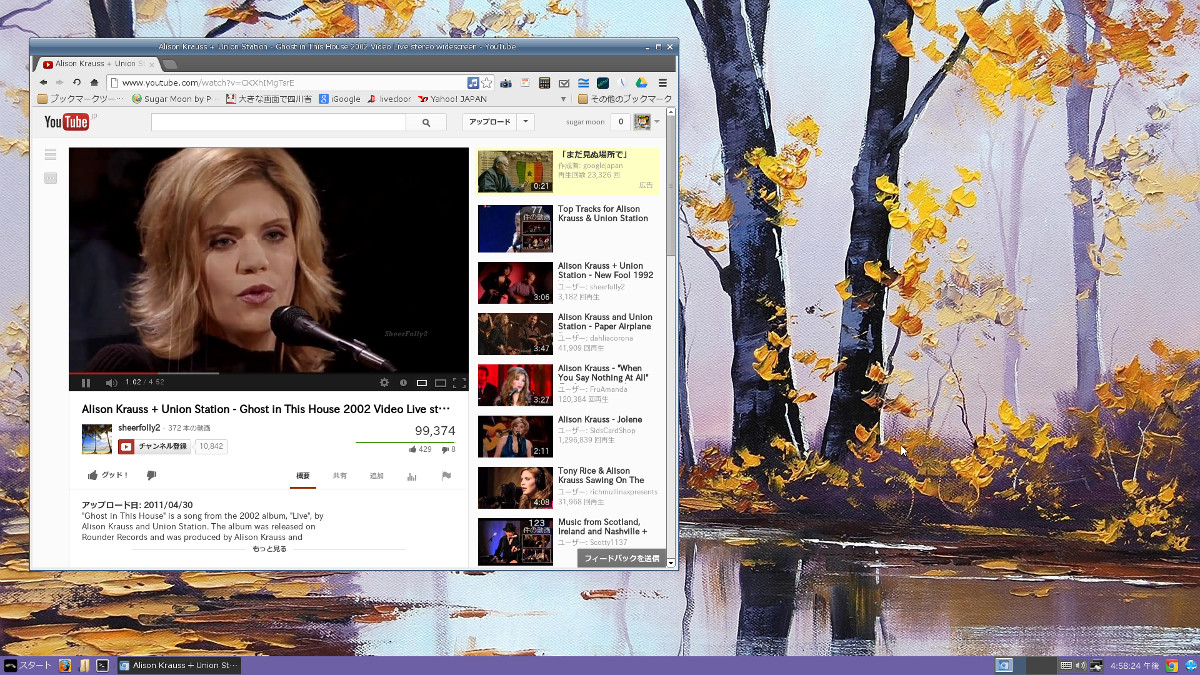Click the YouTube search magnifier button
1200x675 pixels.
click(426, 122)
